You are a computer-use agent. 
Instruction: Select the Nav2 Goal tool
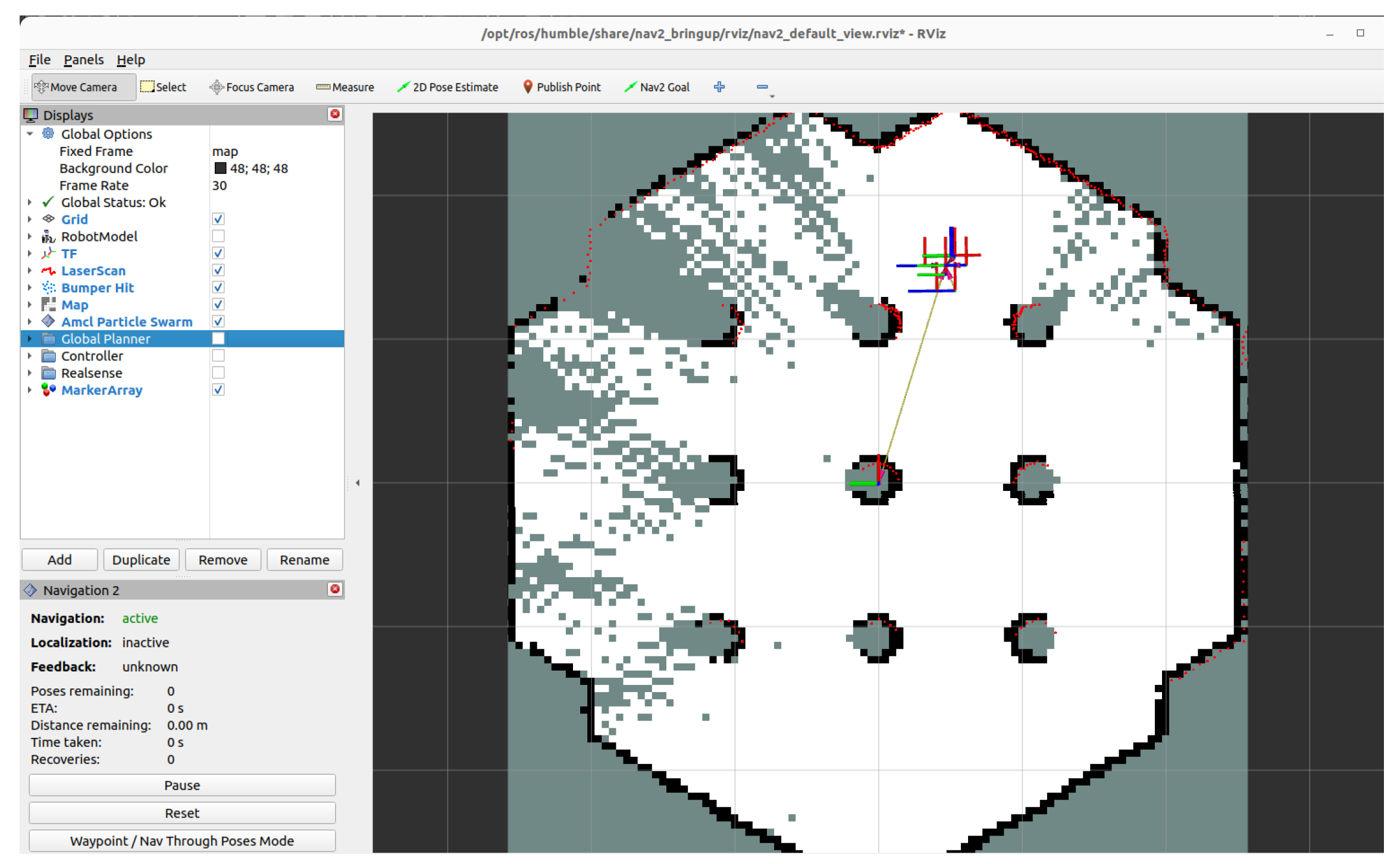click(x=657, y=87)
